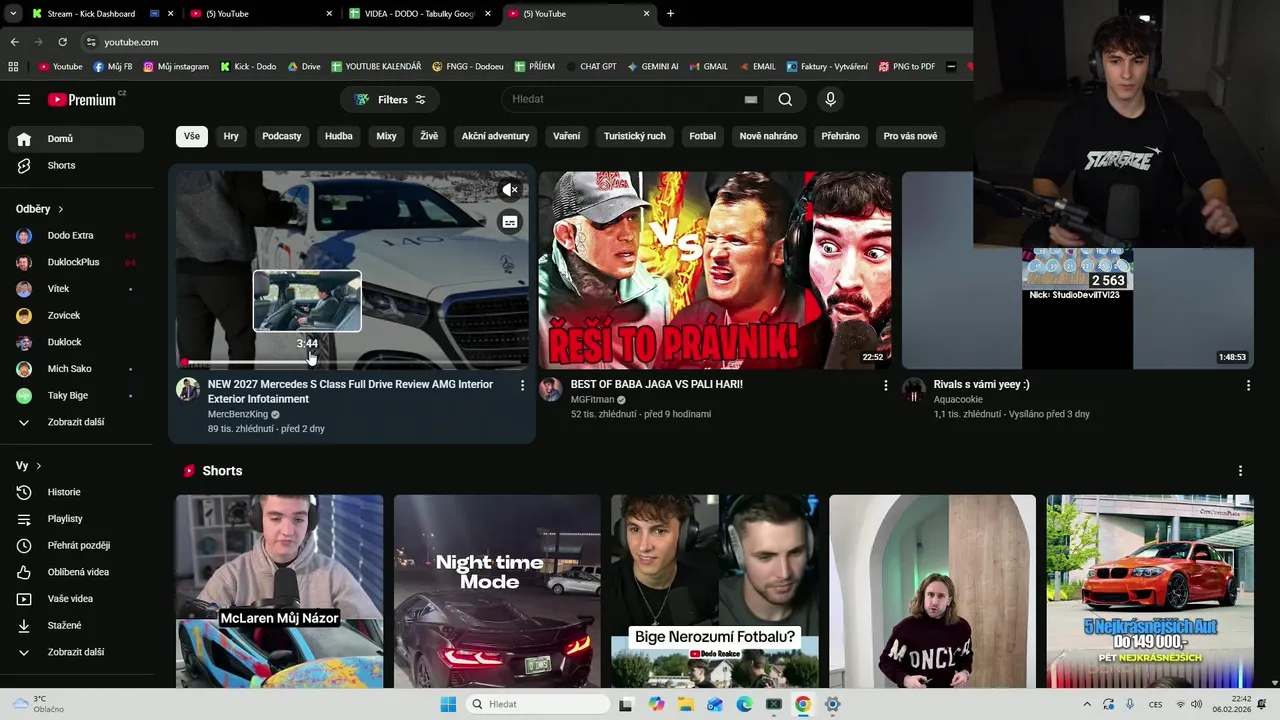Open Domů in the sidebar

click(x=76, y=139)
